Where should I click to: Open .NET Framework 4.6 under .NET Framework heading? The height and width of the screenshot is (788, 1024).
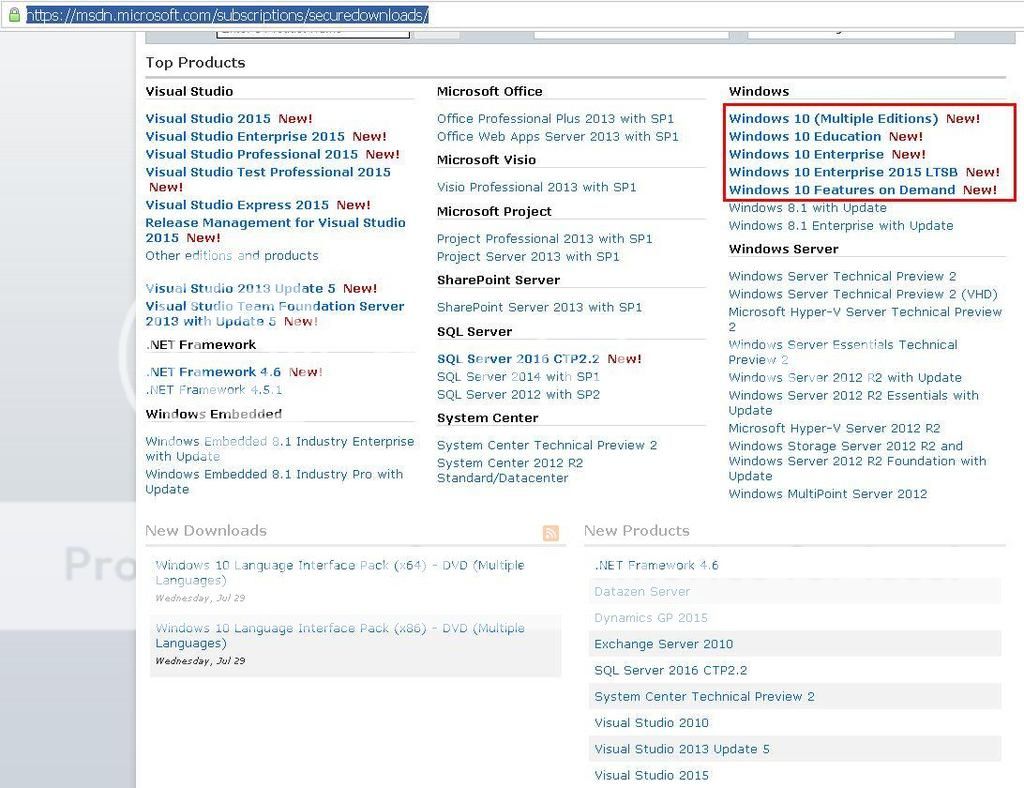pyautogui.click(x=213, y=372)
